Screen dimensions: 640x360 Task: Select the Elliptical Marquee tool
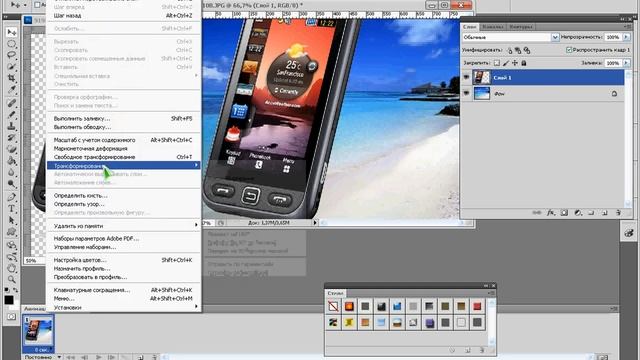(11, 44)
